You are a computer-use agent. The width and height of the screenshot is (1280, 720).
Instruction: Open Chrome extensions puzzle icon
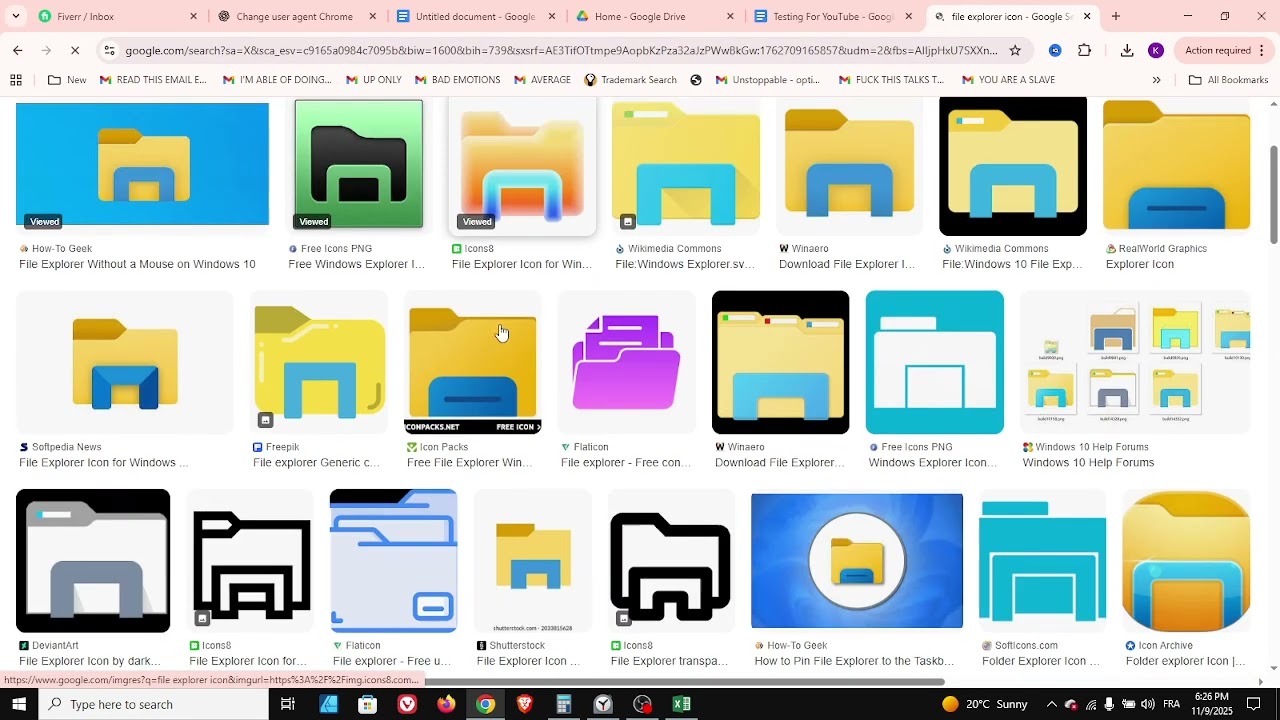pos(1085,50)
